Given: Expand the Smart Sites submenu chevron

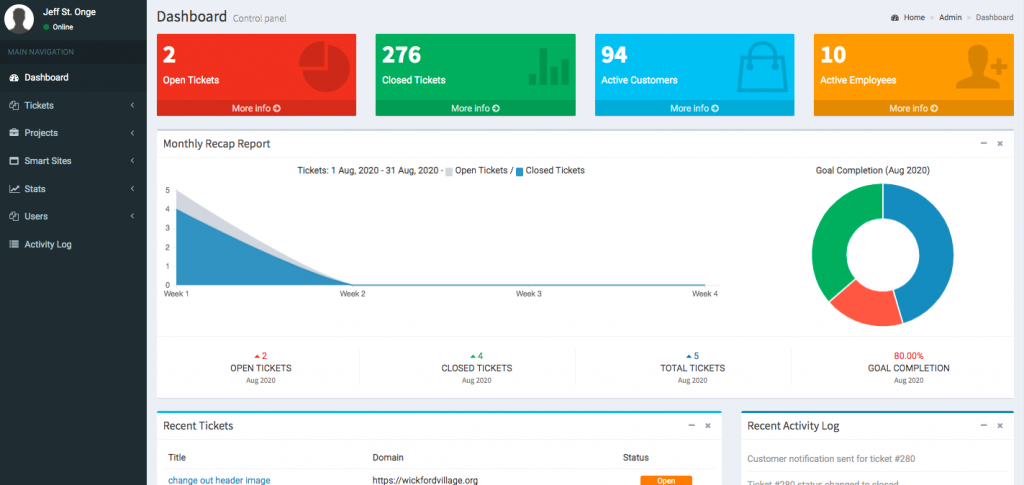Looking at the screenshot, I should point(132,161).
